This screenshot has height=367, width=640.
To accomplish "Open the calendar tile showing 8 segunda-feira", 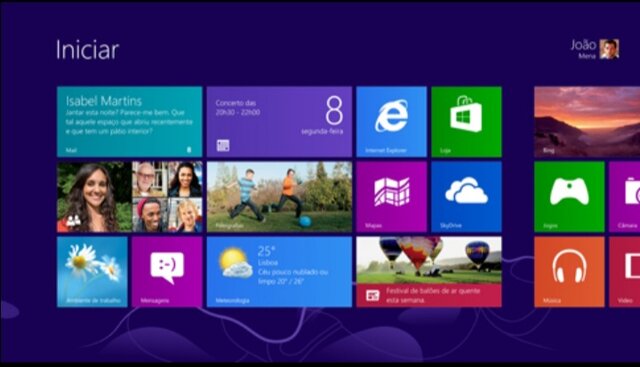I will pyautogui.click(x=279, y=122).
